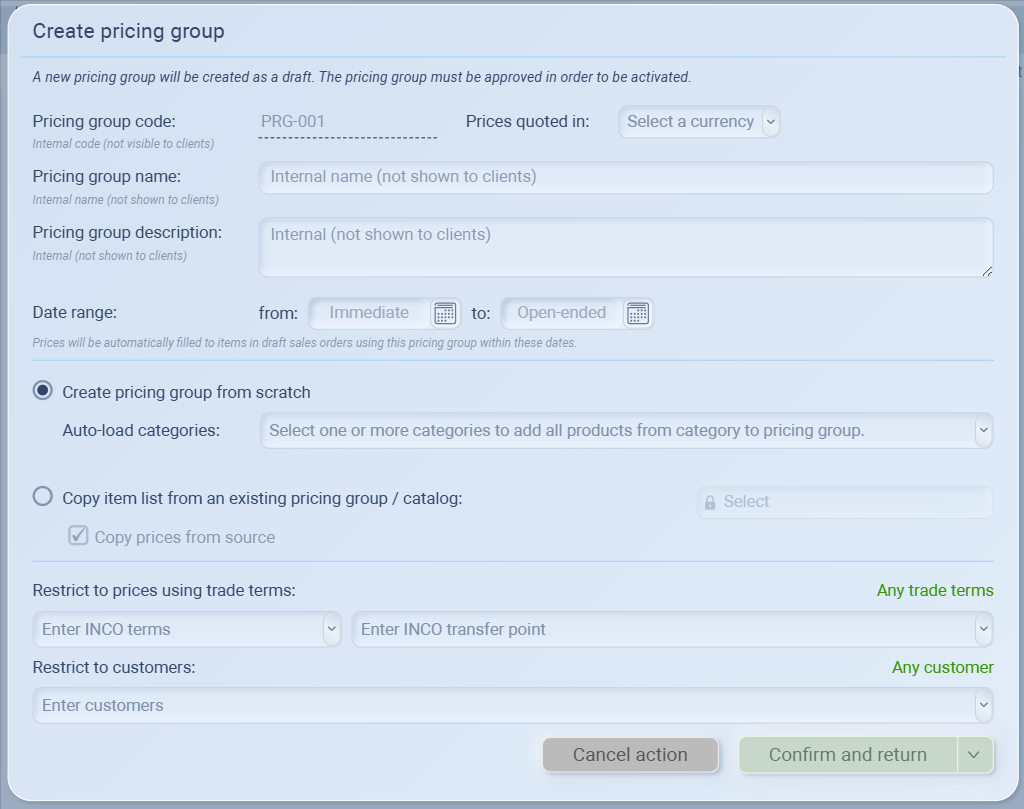This screenshot has width=1024, height=809.
Task: Click the 'Prices quoted in:' label
Action: pos(527,121)
